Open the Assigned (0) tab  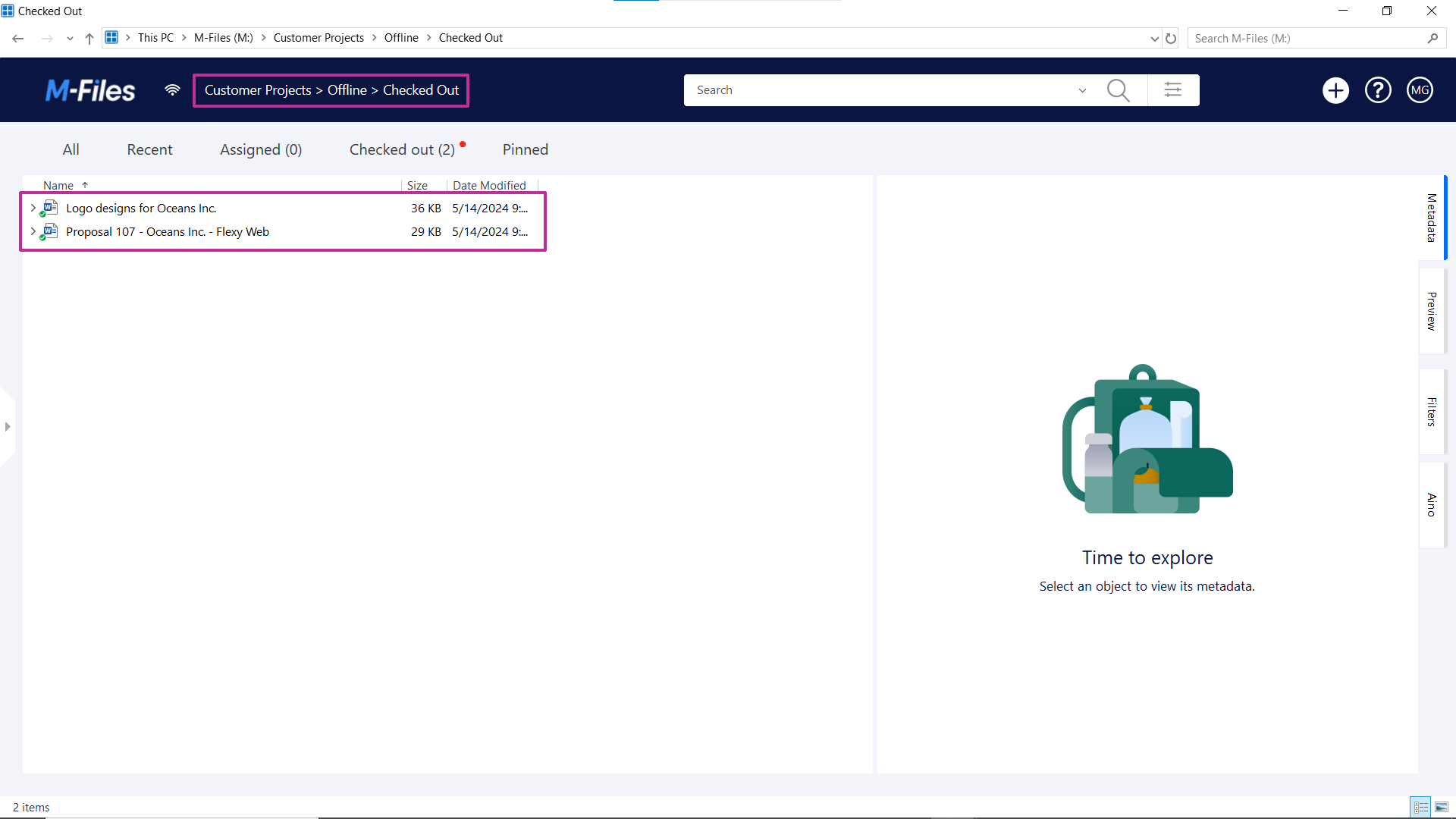point(261,149)
